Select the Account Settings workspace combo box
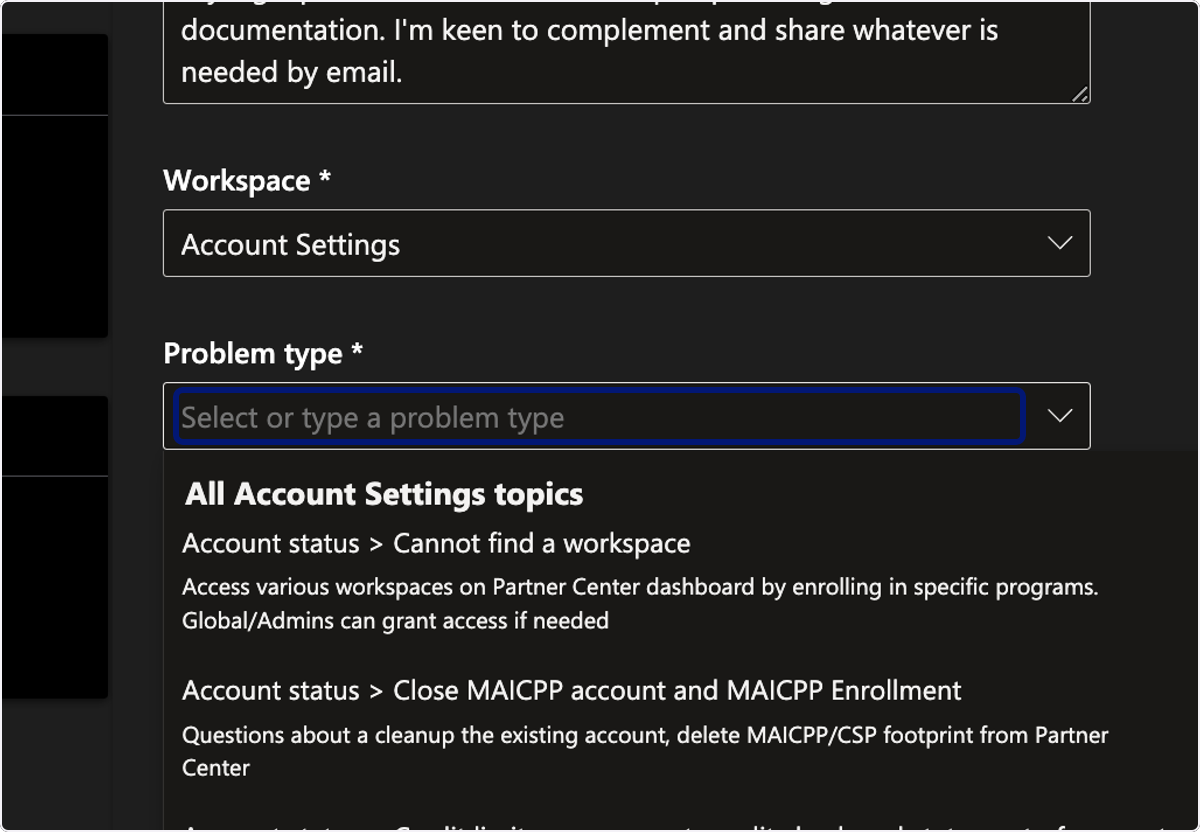 click(x=626, y=243)
